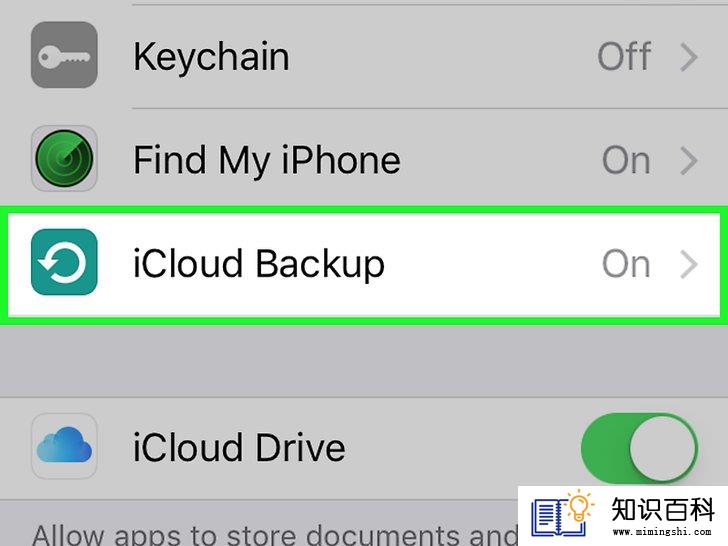The width and height of the screenshot is (728, 546).
Task: Tap the 'Allow apps to store documents' description
Action: click(274, 535)
